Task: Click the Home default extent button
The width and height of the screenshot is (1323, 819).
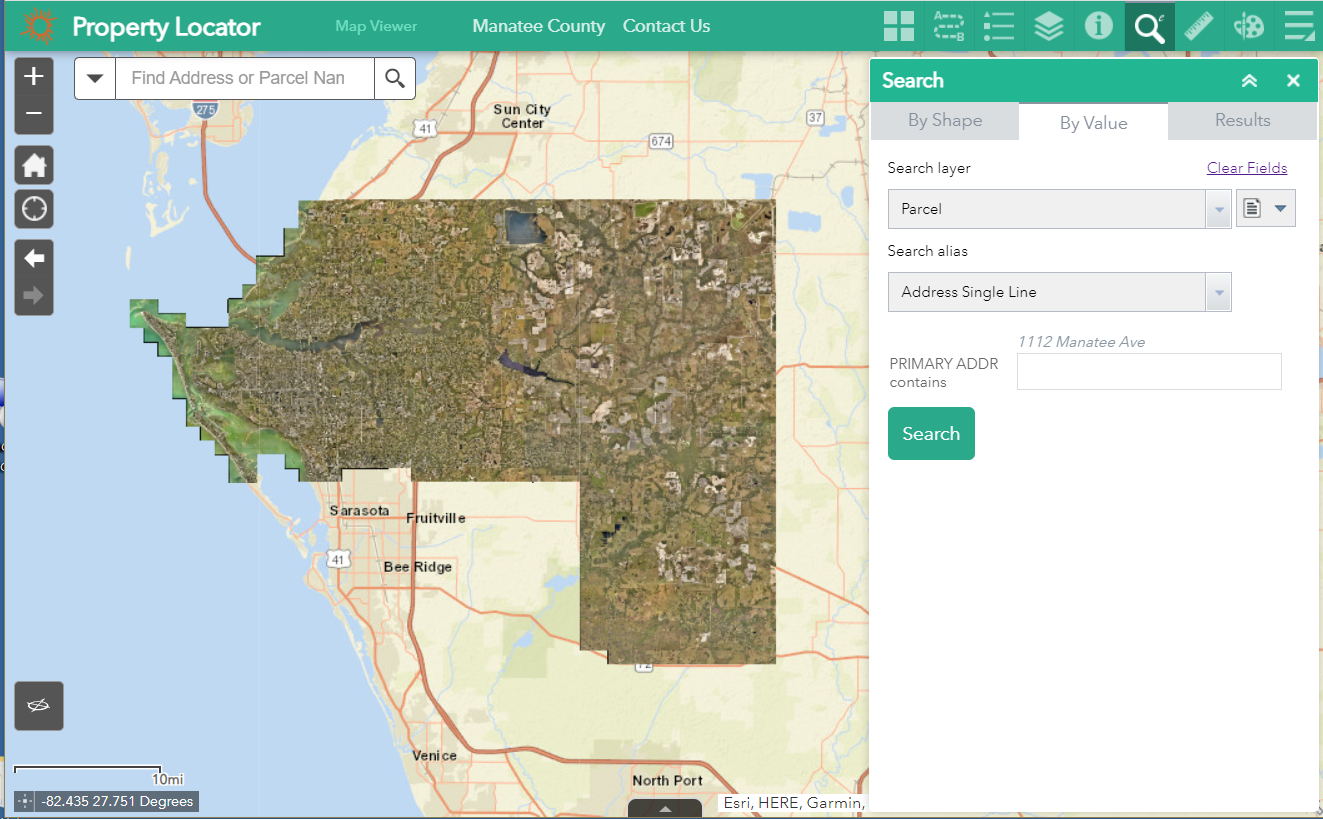Action: 34,165
